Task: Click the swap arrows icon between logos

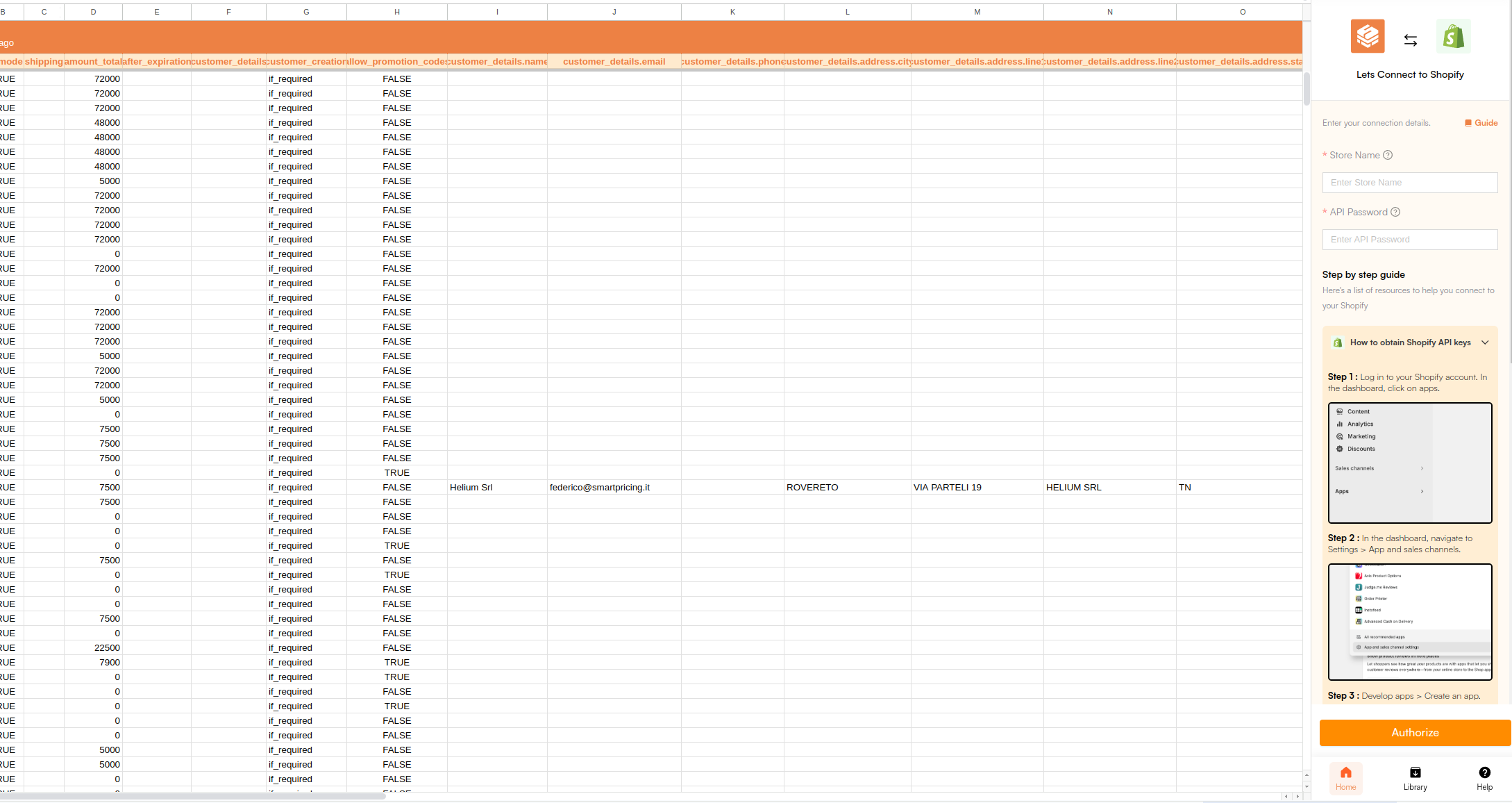Action: click(x=1410, y=40)
